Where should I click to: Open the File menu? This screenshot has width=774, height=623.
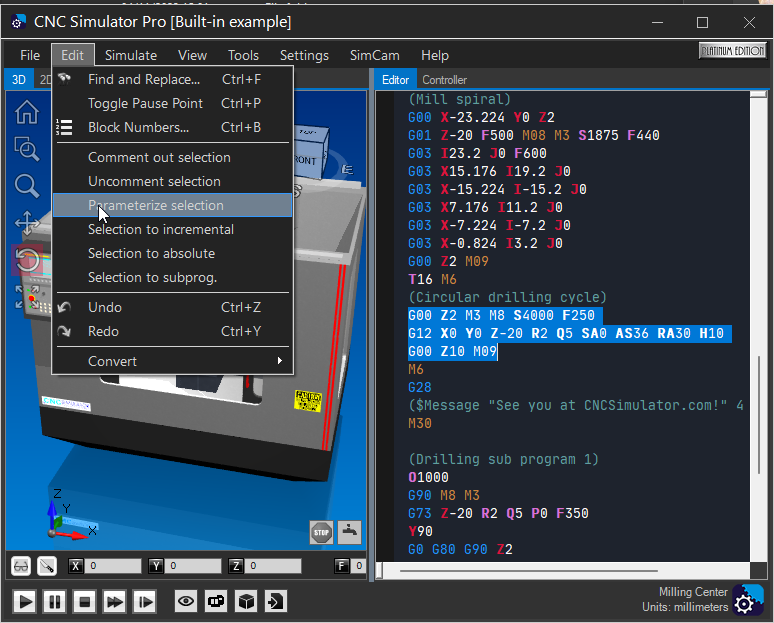(x=30, y=55)
